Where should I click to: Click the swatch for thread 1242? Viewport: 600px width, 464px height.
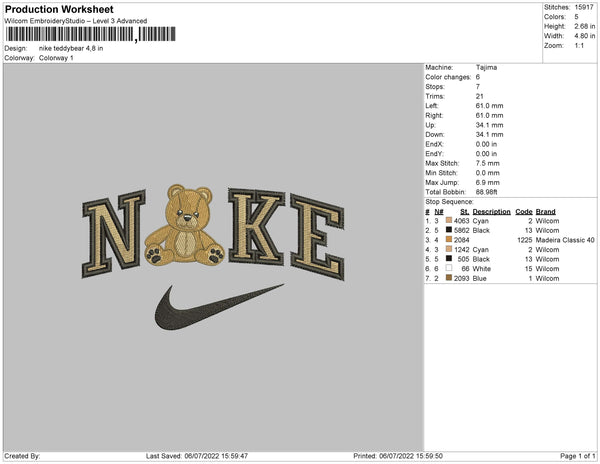click(449, 249)
